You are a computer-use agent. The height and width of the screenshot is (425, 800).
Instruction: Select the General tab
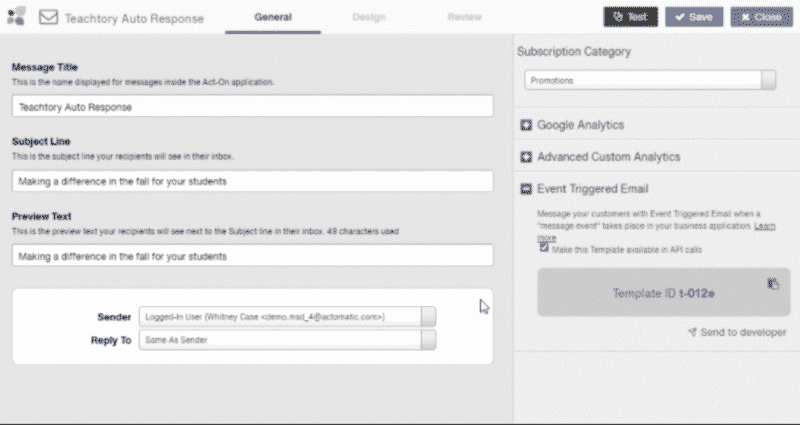pos(273,17)
